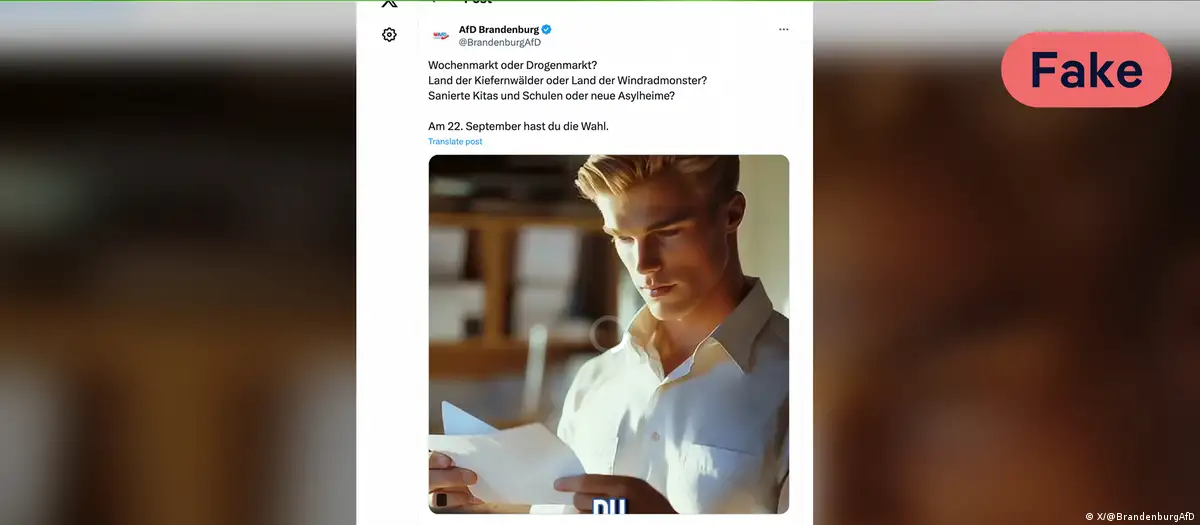Viewport: 1200px width, 525px height.
Task: Click the Translate post link
Action: [x=455, y=142]
